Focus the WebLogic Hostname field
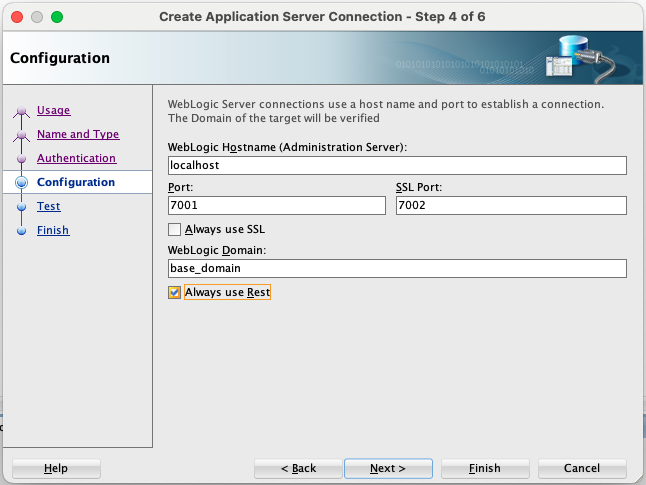646x485 pixels. pyautogui.click(x=397, y=165)
